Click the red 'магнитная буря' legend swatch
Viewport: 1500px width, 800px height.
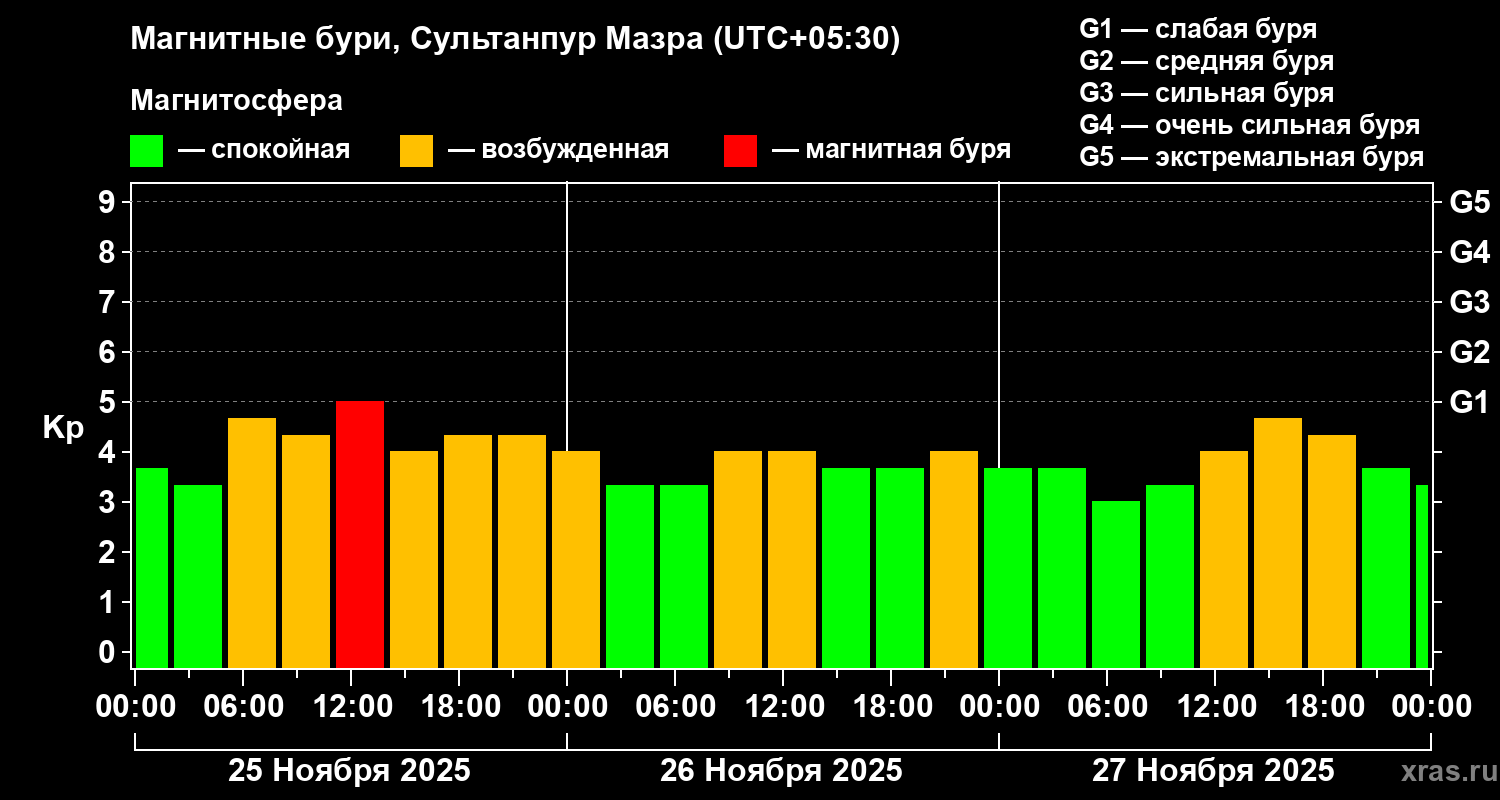pos(740,151)
